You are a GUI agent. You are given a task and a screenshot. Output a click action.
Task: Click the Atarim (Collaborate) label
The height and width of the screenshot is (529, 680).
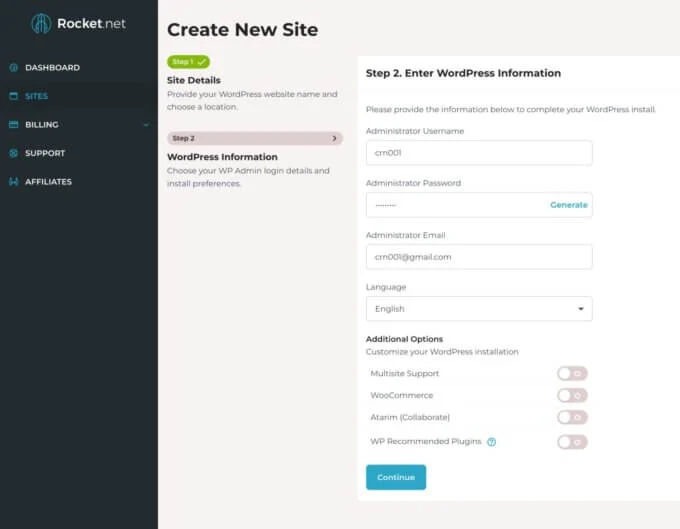click(x=410, y=417)
